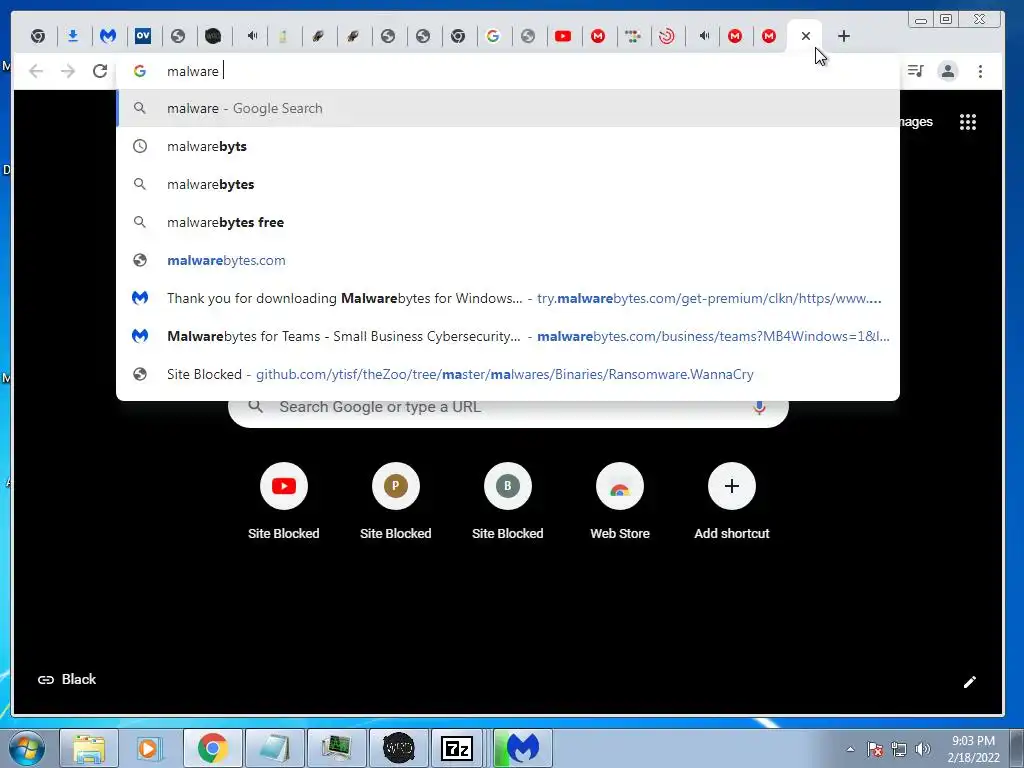
Task: Select the 'malwarebyts' history suggestion
Action: [508, 146]
